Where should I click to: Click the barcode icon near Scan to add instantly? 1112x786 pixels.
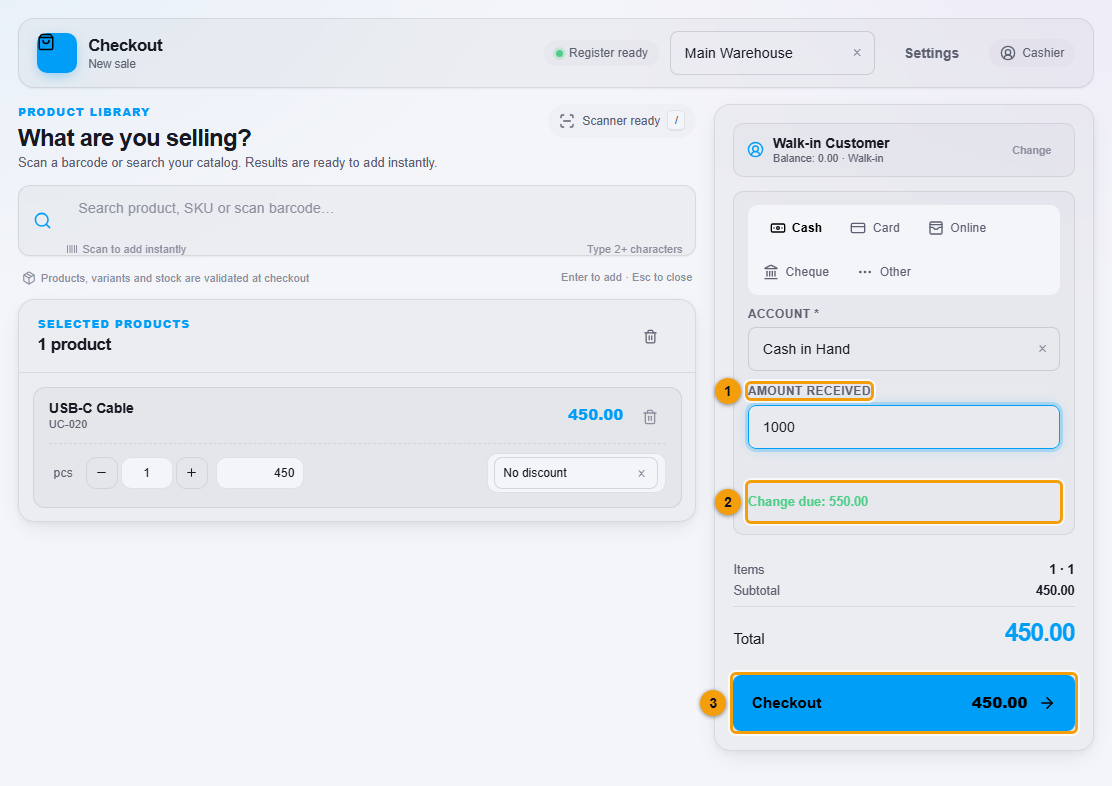point(72,249)
